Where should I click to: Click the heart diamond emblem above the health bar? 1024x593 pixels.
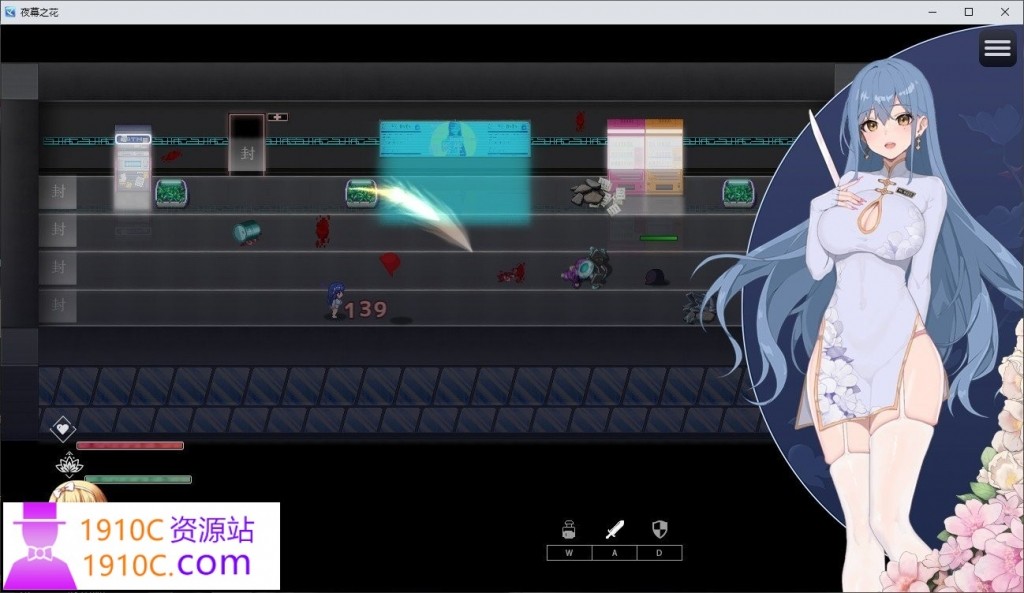(x=63, y=428)
